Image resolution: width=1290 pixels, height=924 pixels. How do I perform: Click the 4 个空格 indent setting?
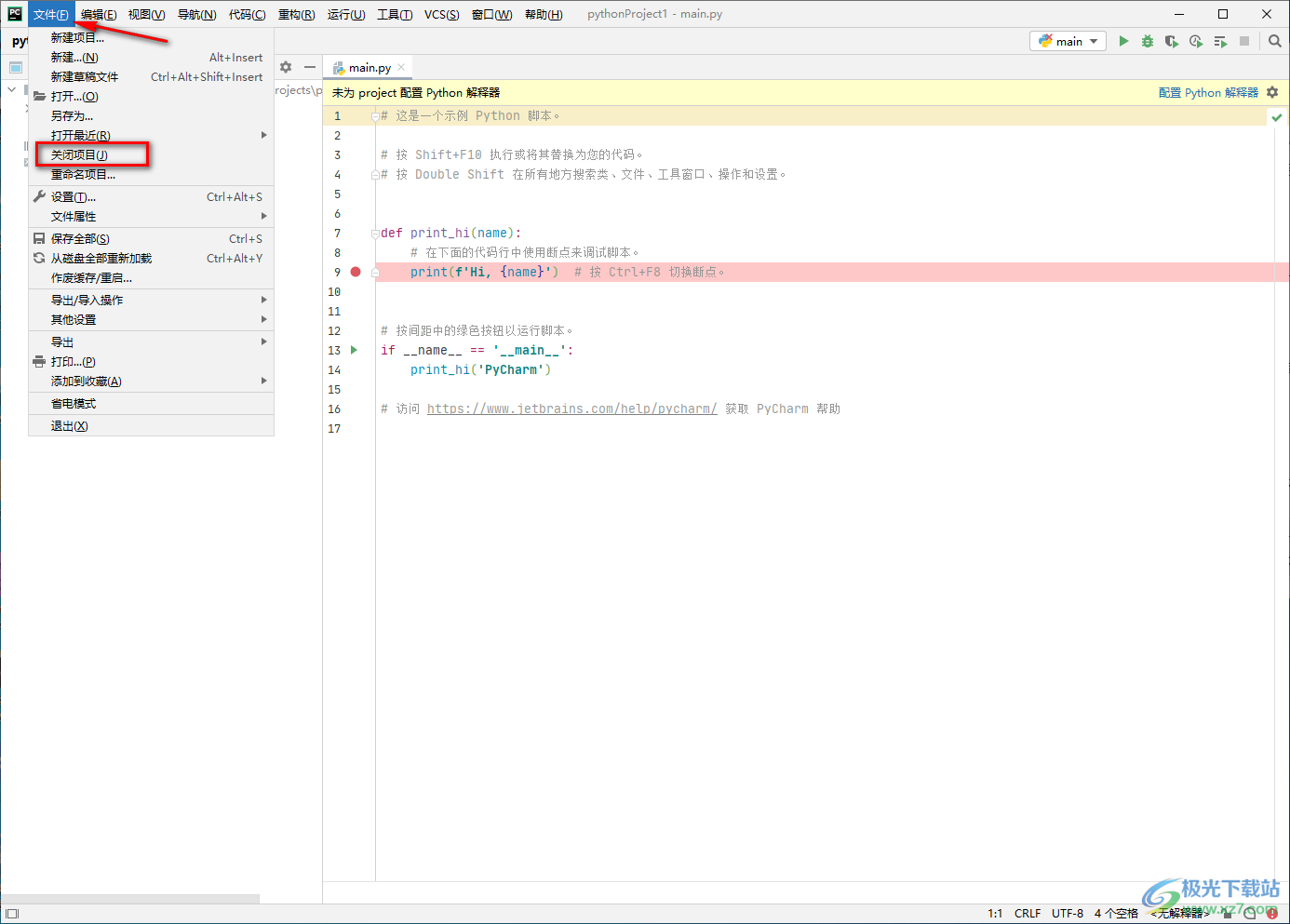pos(1116,914)
